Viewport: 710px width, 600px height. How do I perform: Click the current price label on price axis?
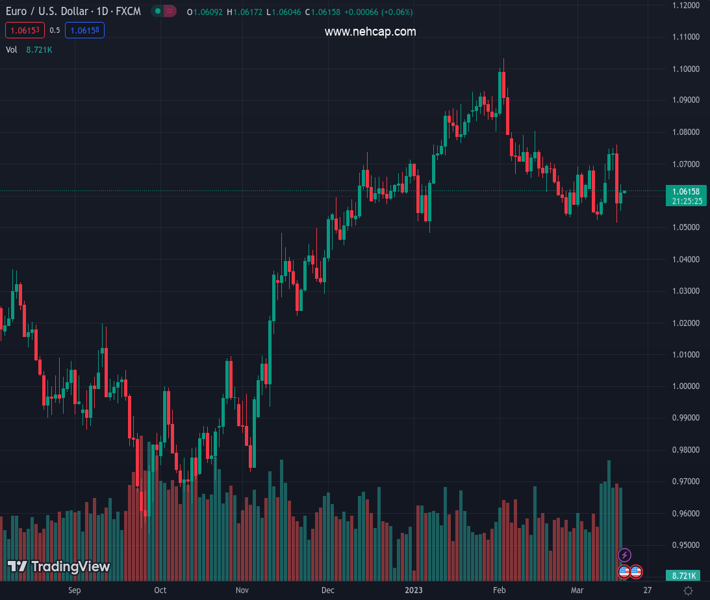pos(687,191)
